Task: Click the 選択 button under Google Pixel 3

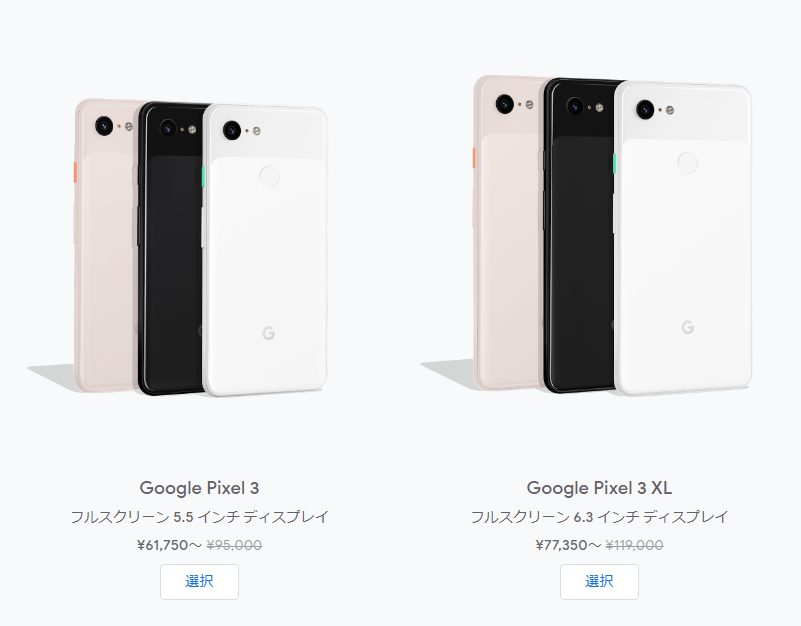Action: point(199,582)
